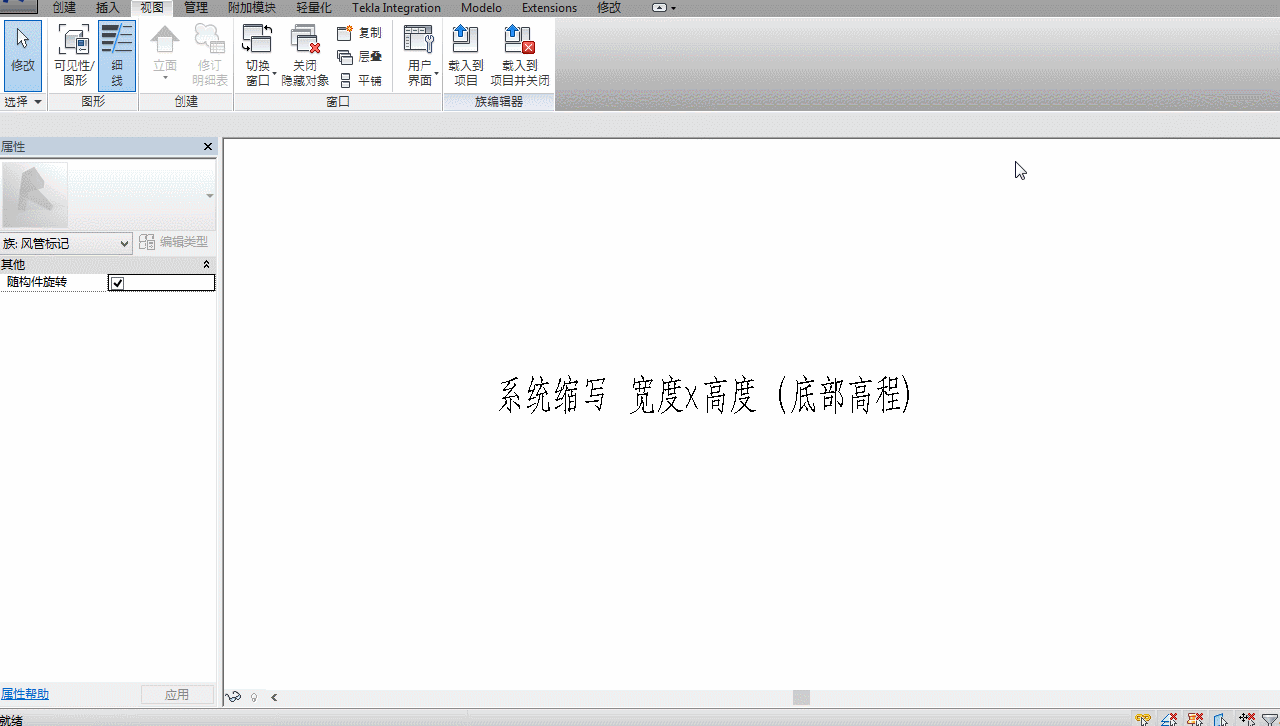Viewport: 1280px width, 726px height.
Task: Click the 切换窗口 switch windows icon
Action: [x=258, y=40]
